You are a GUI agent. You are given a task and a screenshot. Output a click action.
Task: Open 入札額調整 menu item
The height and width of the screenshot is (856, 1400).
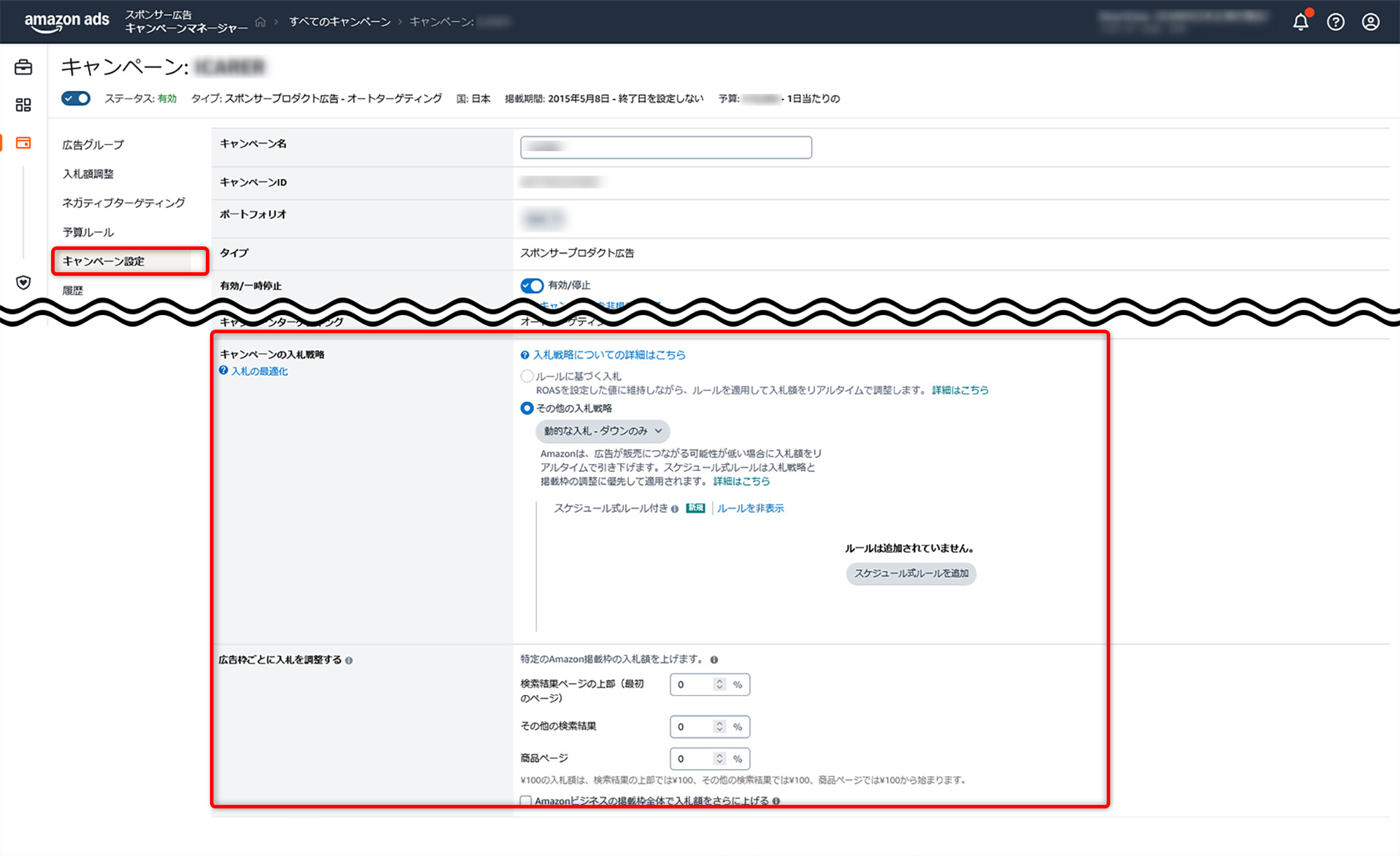click(88, 174)
